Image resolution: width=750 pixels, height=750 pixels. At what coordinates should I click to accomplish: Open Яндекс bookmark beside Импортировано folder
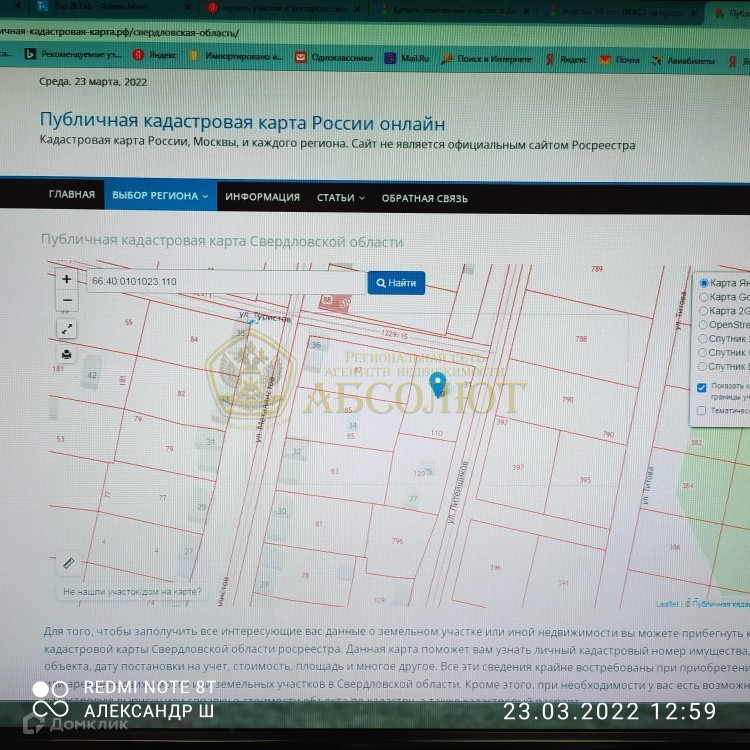click(155, 55)
